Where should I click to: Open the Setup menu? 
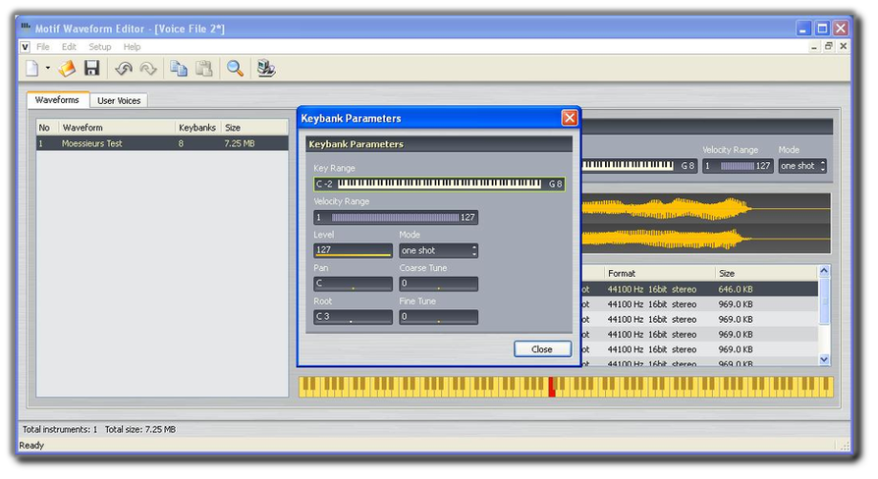(x=100, y=47)
